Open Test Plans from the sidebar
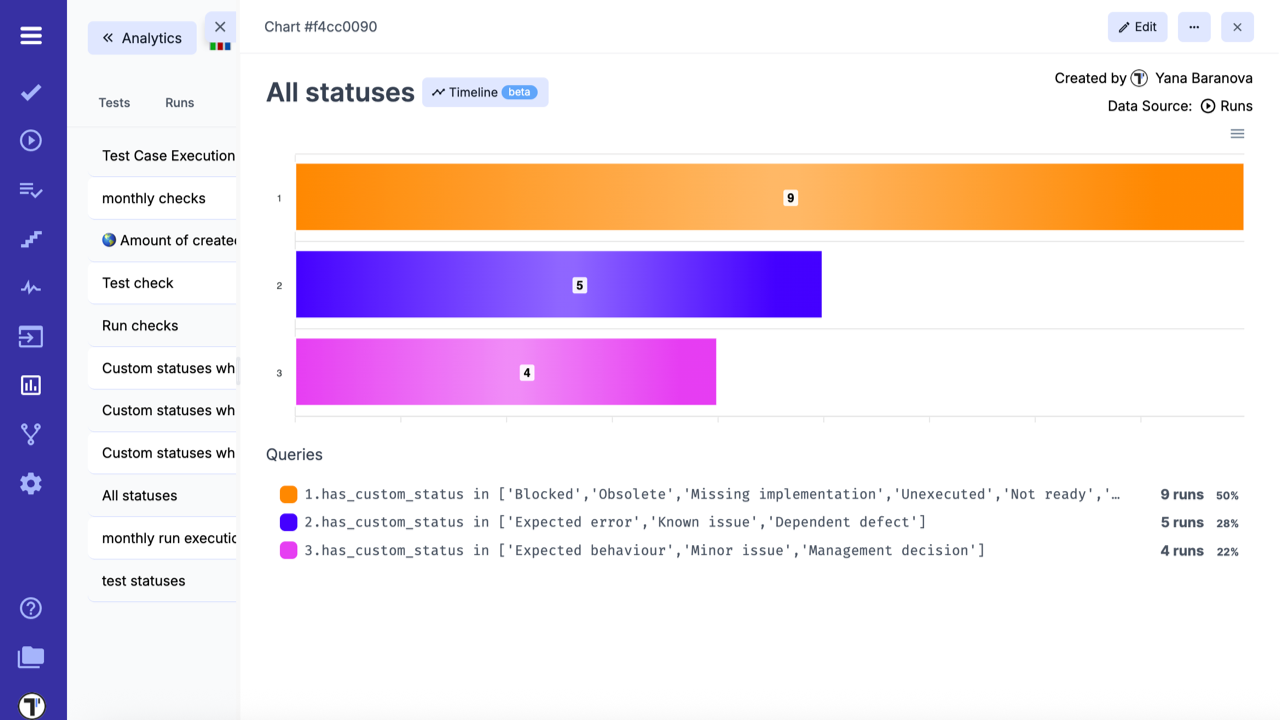The height and width of the screenshot is (720, 1280). (31, 188)
